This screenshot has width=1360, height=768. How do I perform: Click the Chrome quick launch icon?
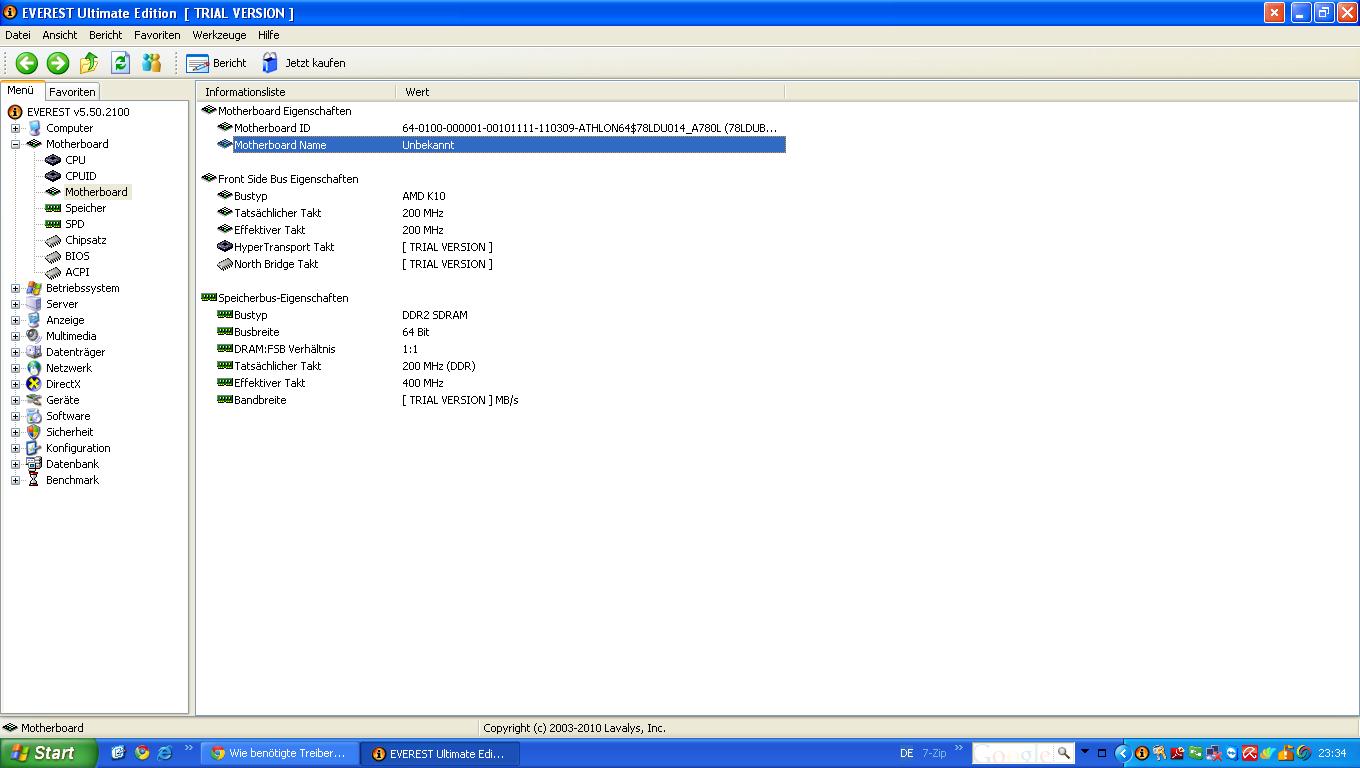[x=141, y=753]
